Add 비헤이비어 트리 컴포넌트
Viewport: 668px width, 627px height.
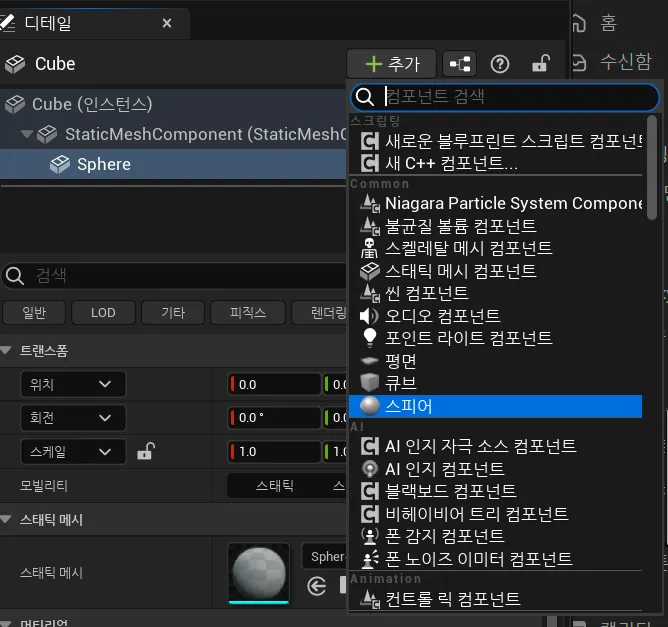pos(495,514)
